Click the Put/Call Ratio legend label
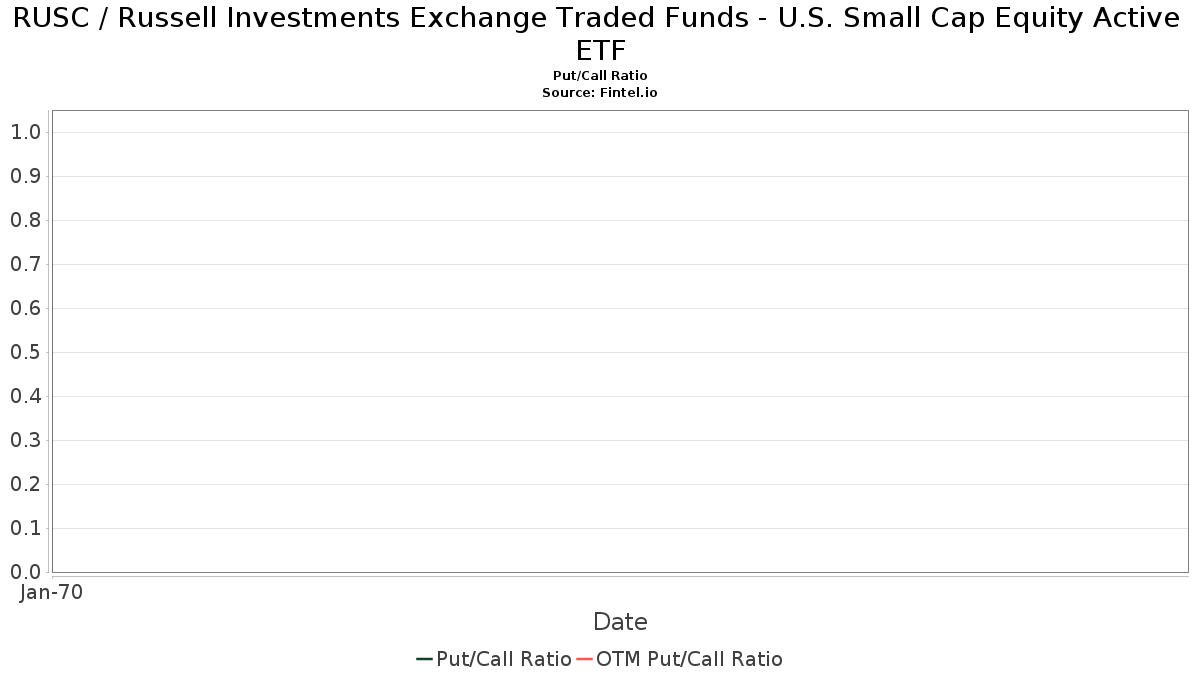 pyautogui.click(x=504, y=659)
